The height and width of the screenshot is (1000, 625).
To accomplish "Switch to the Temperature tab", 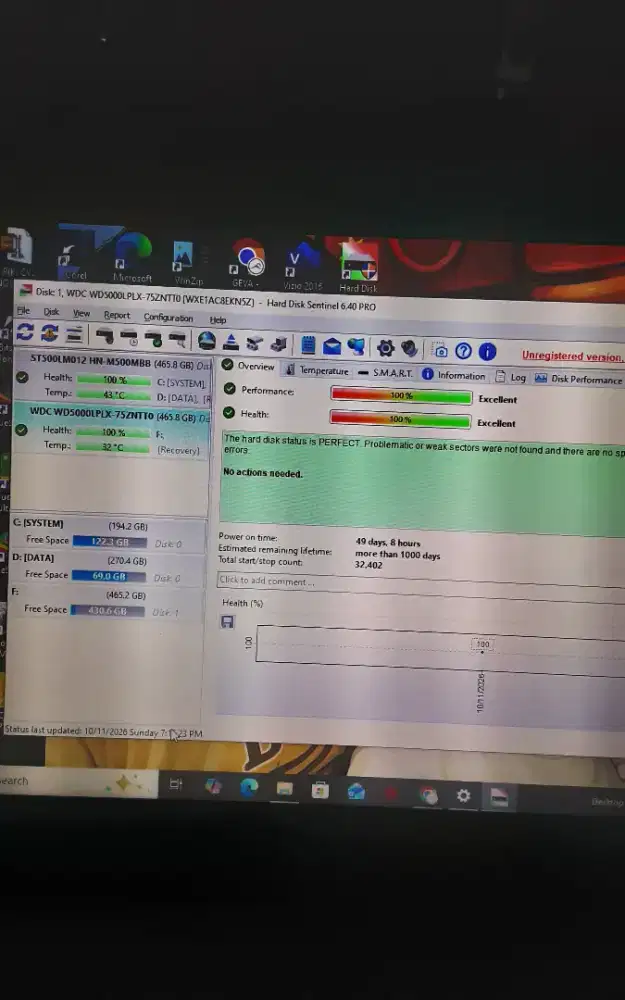I will tap(317, 370).
